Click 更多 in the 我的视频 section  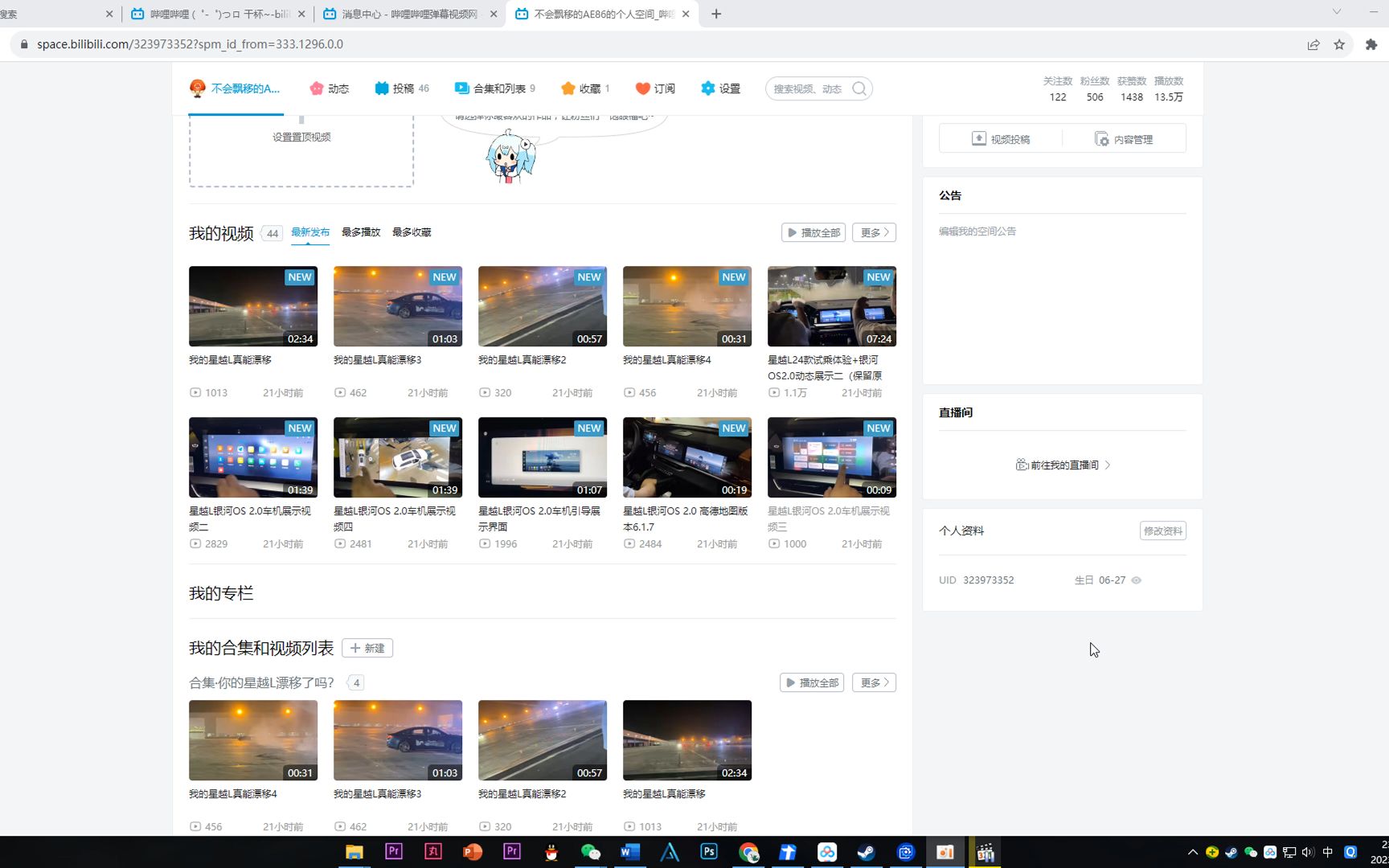tap(874, 232)
